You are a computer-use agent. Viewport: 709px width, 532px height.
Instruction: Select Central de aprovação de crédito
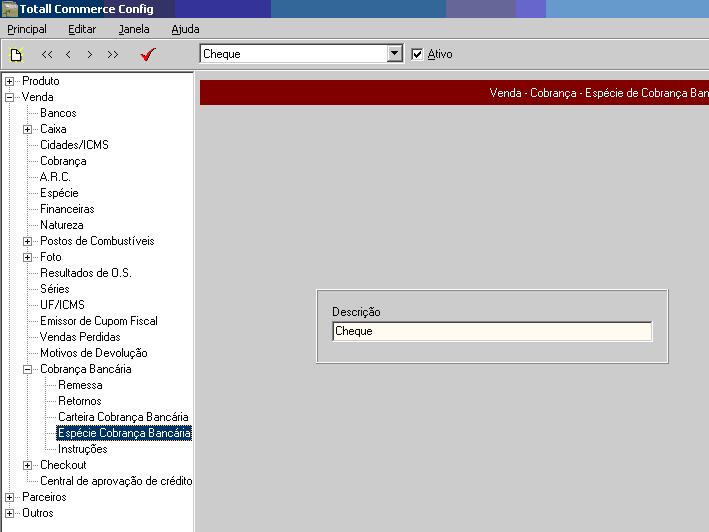coord(116,481)
